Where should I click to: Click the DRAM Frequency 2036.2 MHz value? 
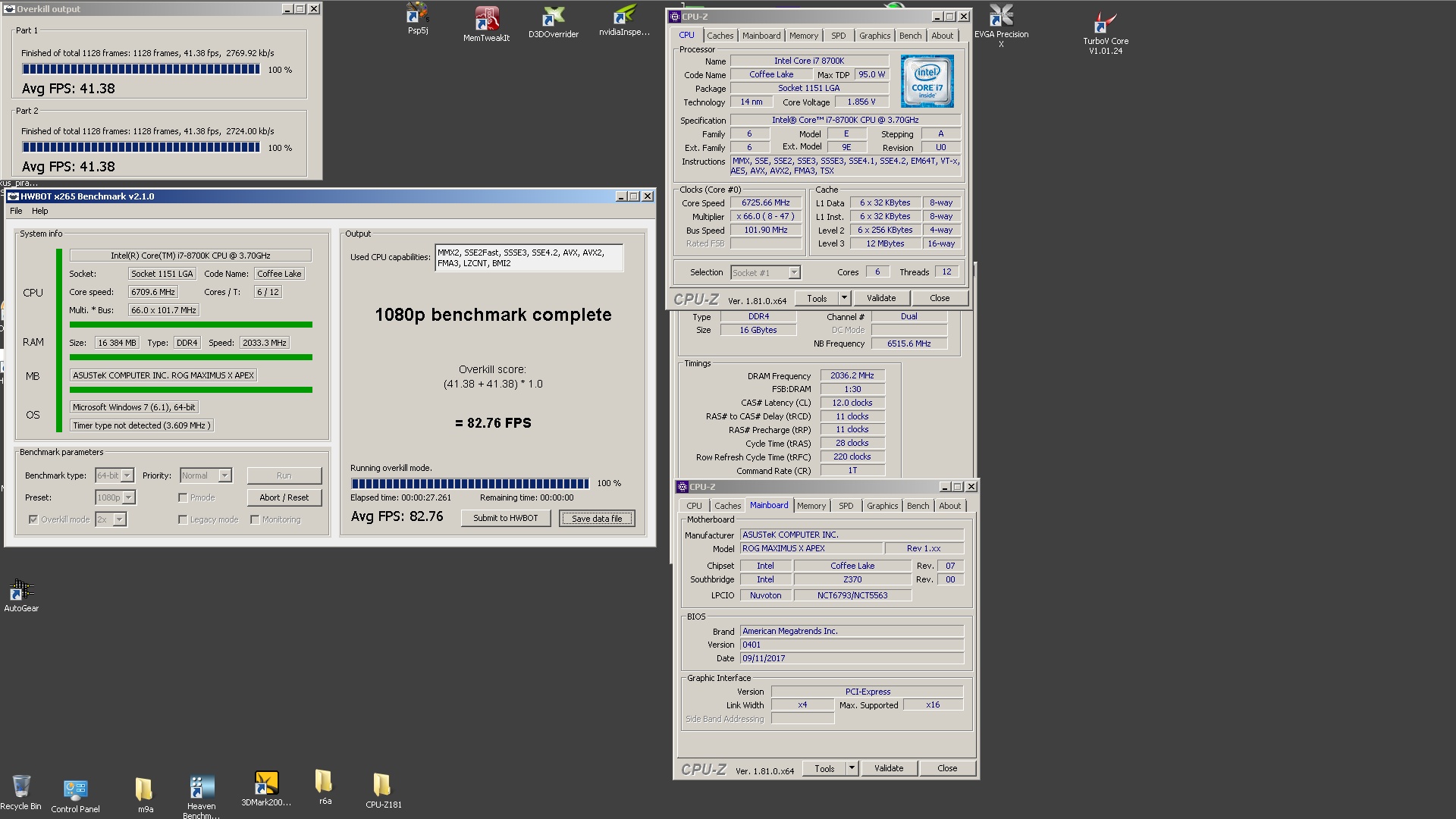[x=852, y=375]
